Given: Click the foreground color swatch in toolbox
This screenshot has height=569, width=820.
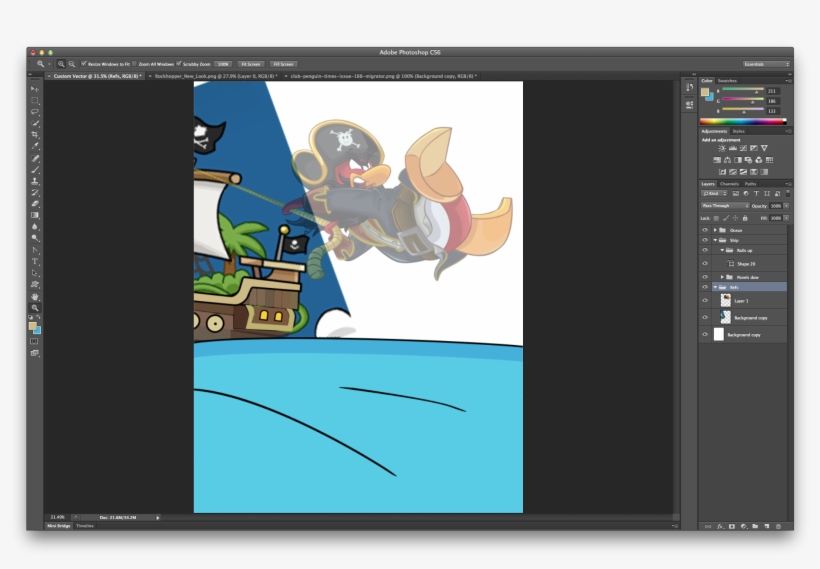Looking at the screenshot, I should click(32, 326).
